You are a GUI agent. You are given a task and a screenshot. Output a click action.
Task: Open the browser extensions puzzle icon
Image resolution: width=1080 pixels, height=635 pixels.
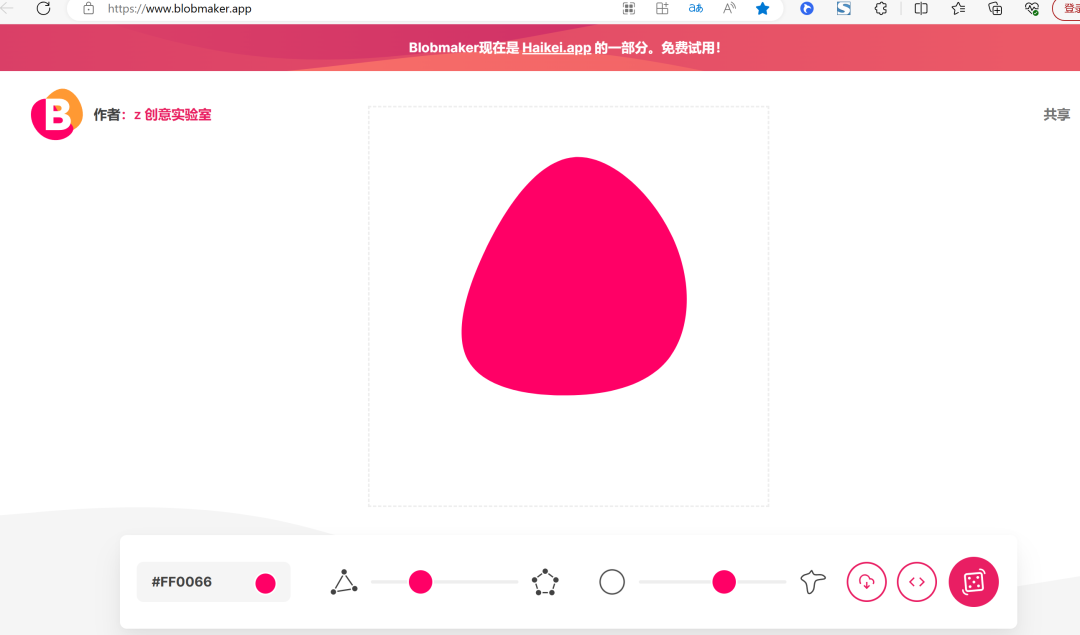point(880,8)
